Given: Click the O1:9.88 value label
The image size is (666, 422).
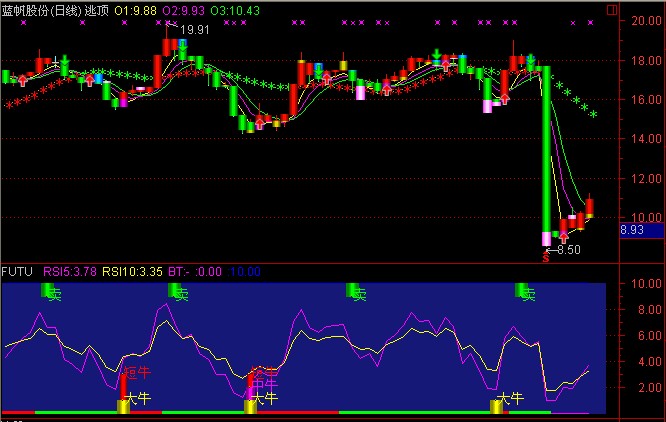Looking at the screenshot, I should [137, 9].
